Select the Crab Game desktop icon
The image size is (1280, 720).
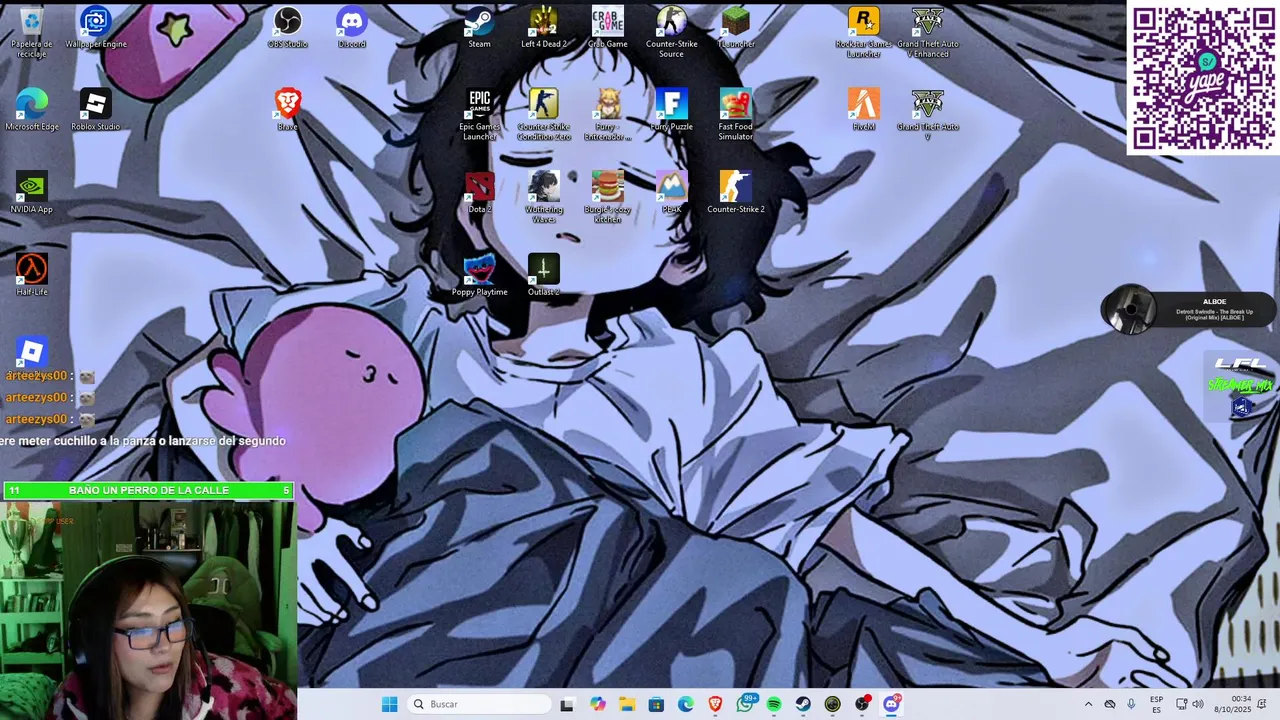pos(608,28)
